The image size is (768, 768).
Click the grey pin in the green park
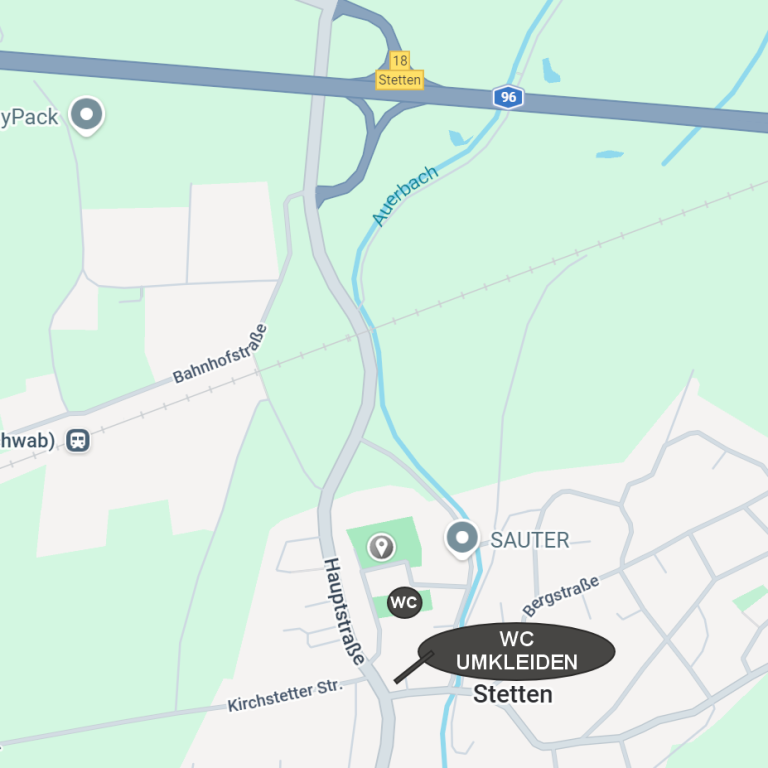click(382, 546)
